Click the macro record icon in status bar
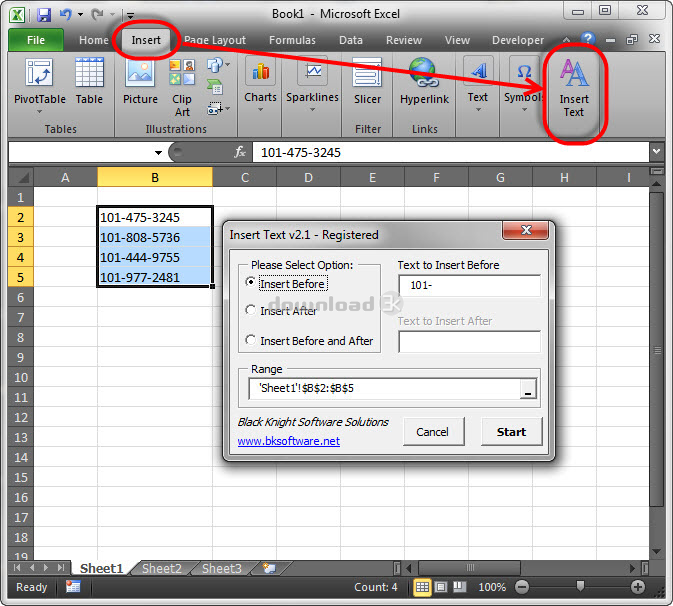673x606 pixels. click(73, 587)
